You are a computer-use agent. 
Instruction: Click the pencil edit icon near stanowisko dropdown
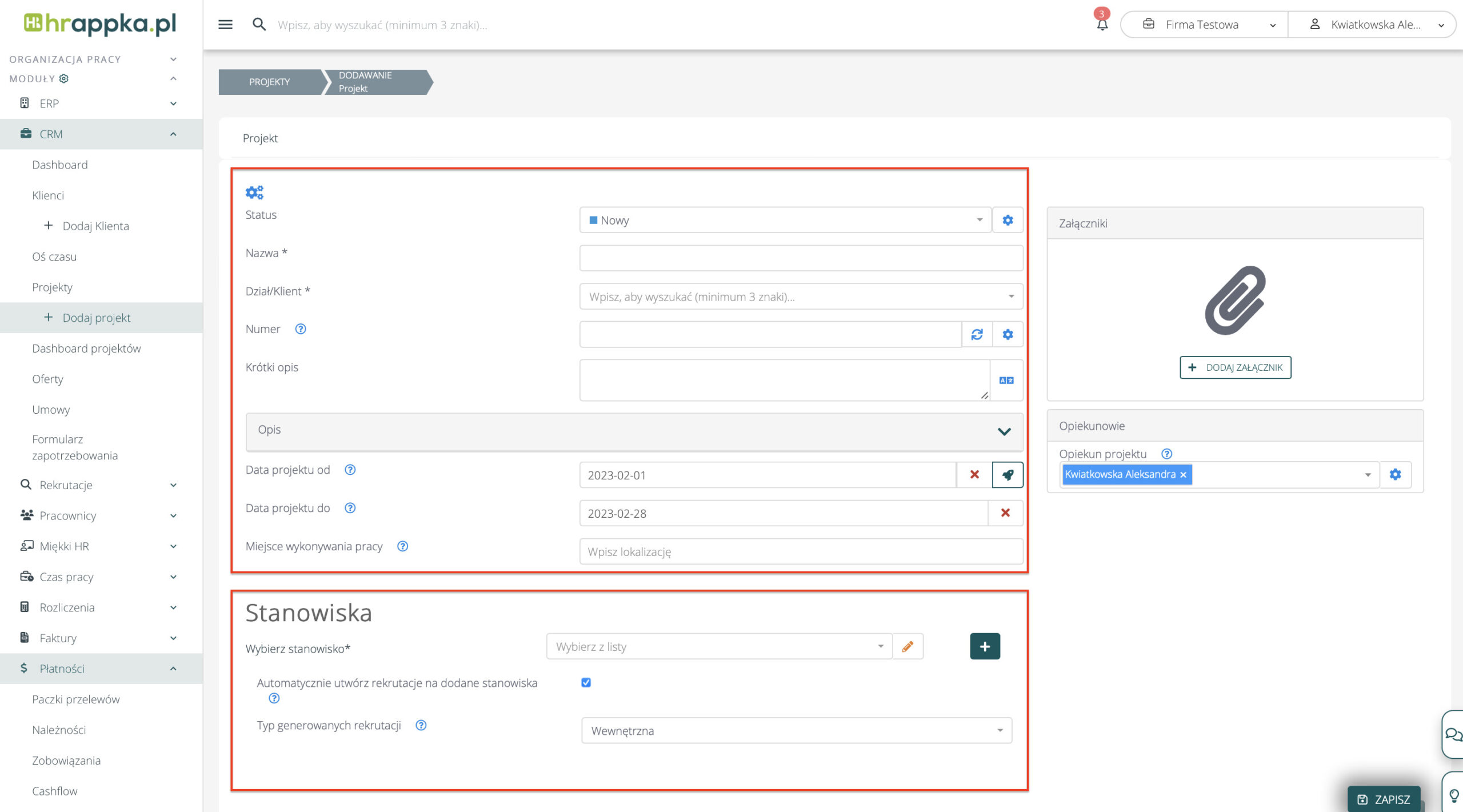coord(908,646)
